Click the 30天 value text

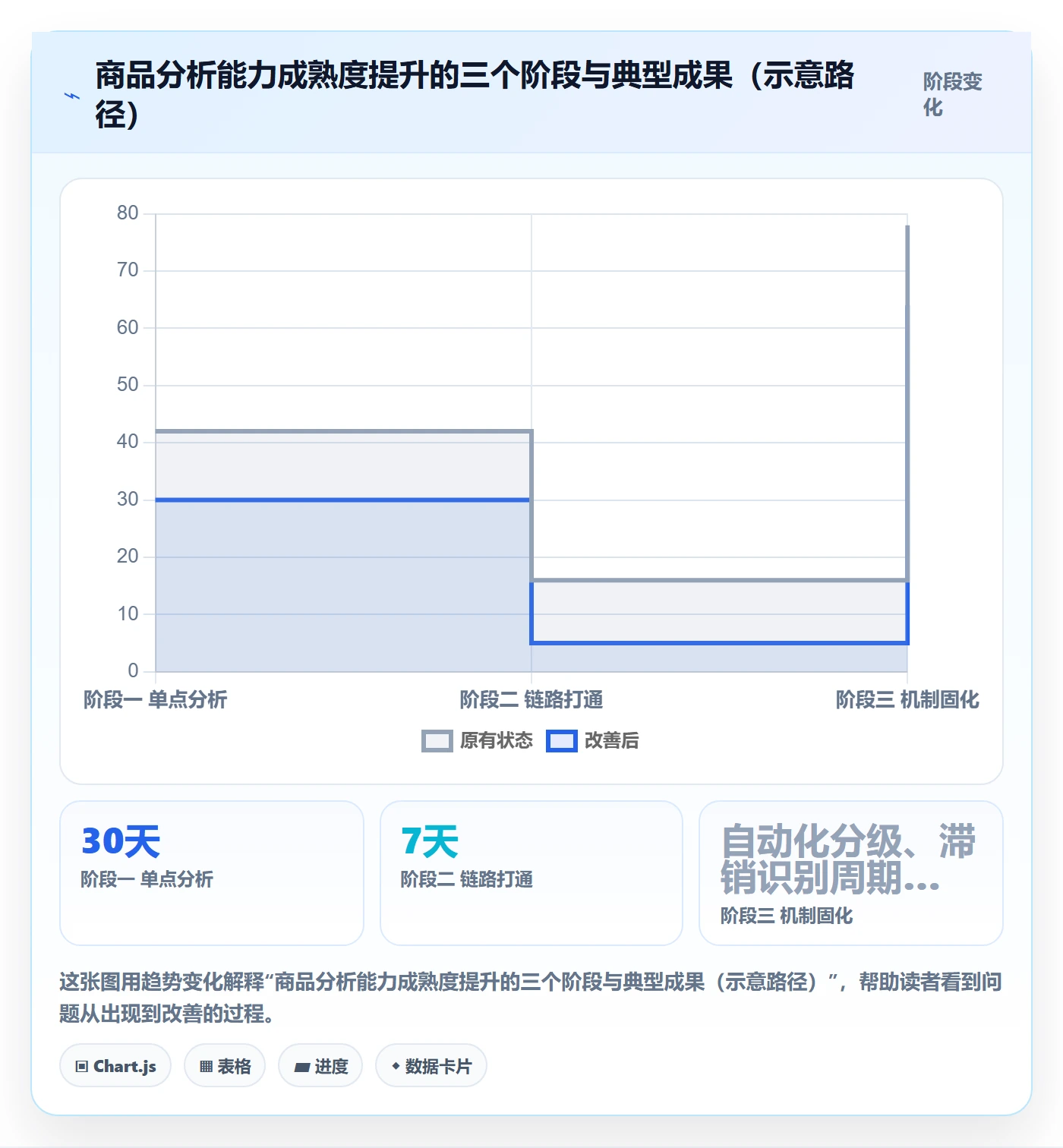pyautogui.click(x=121, y=841)
